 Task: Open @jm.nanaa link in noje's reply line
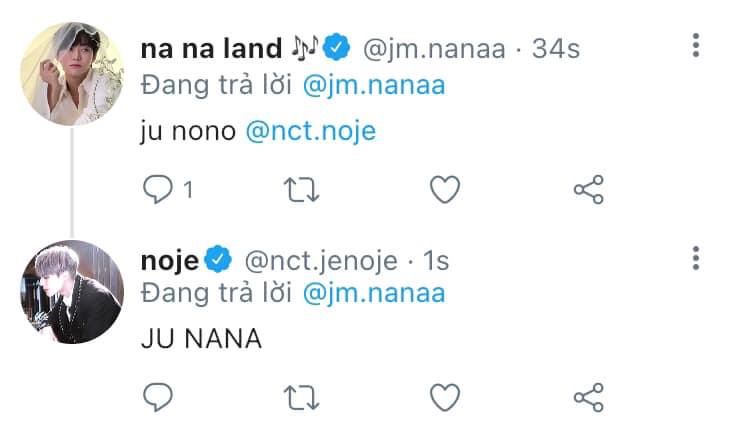click(373, 293)
